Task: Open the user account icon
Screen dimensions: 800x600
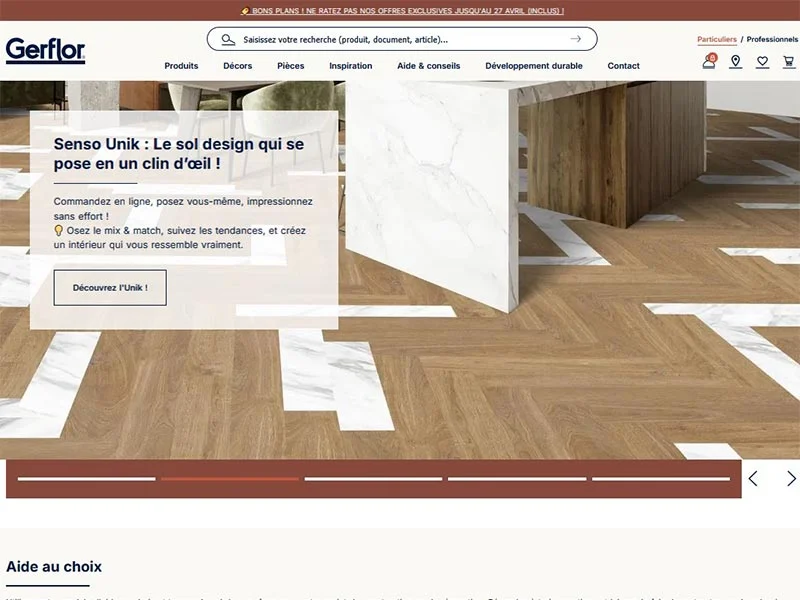Action: pyautogui.click(x=708, y=60)
